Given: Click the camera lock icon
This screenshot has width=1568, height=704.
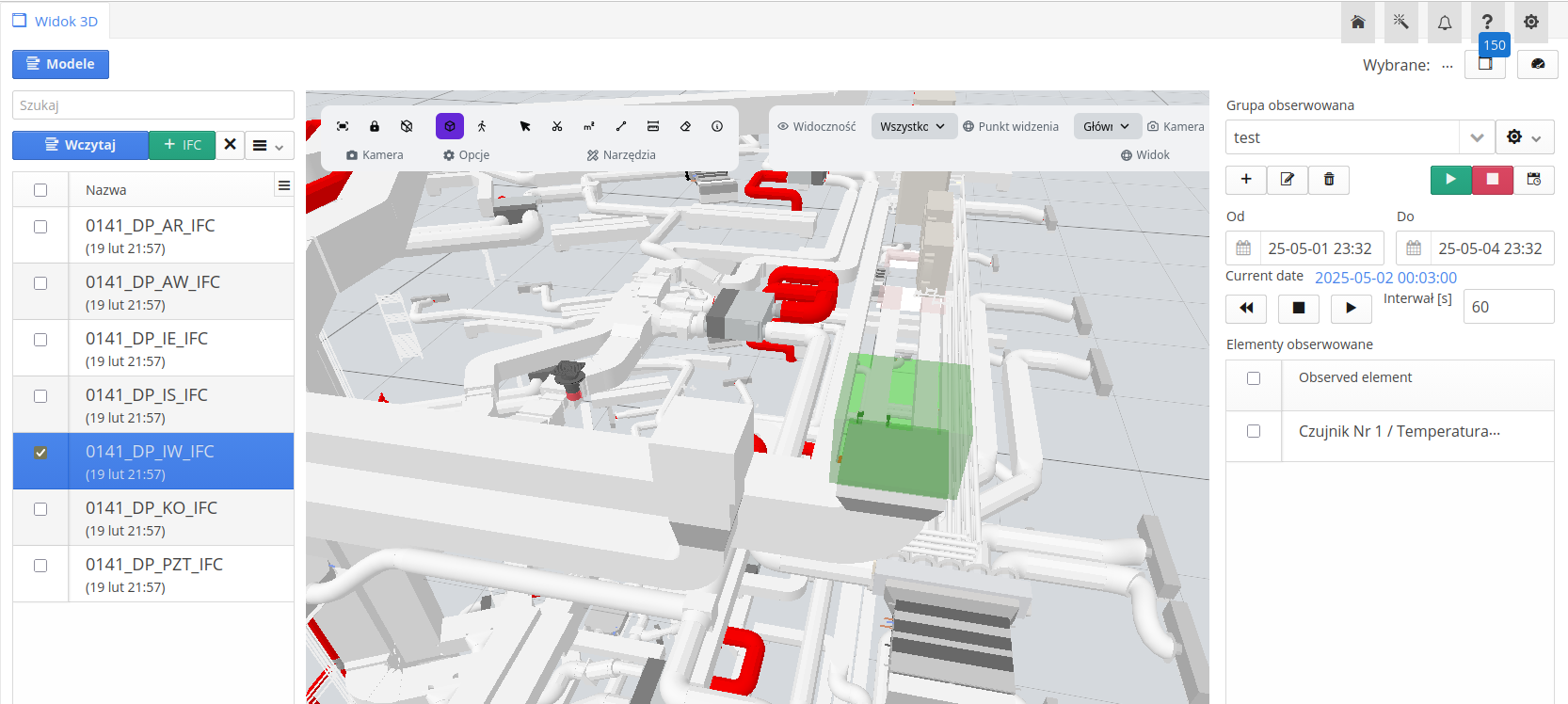Looking at the screenshot, I should (x=375, y=126).
